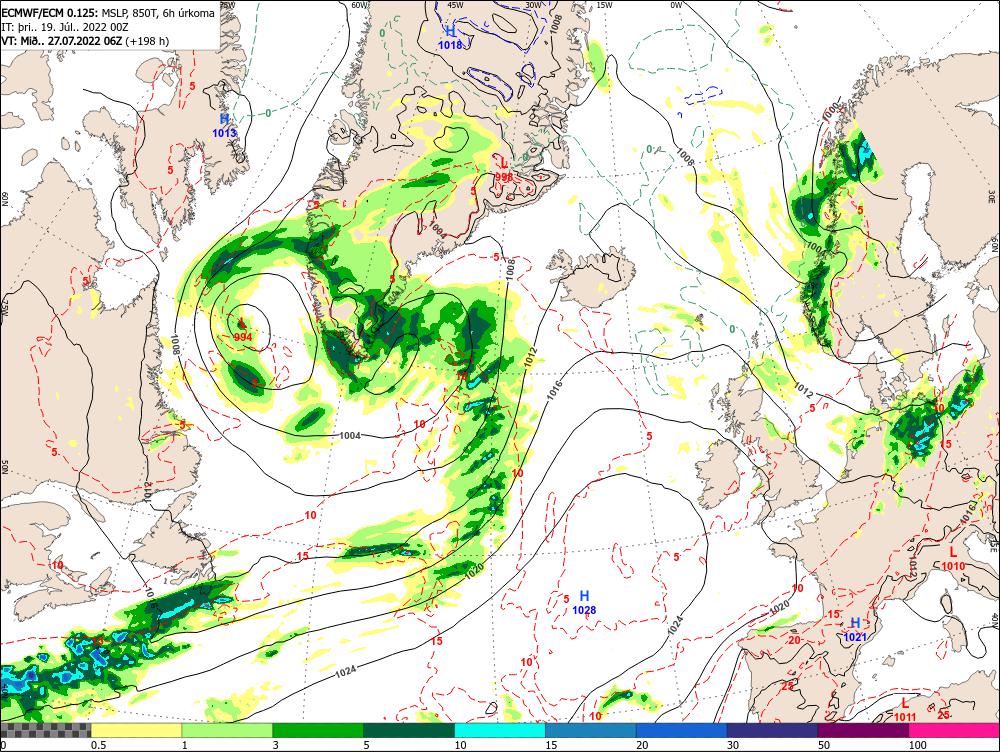Viewport: 1000px width, 752px height.
Task: Click the yellow 0.5–1 legend swatch
Action: pyautogui.click(x=136, y=730)
